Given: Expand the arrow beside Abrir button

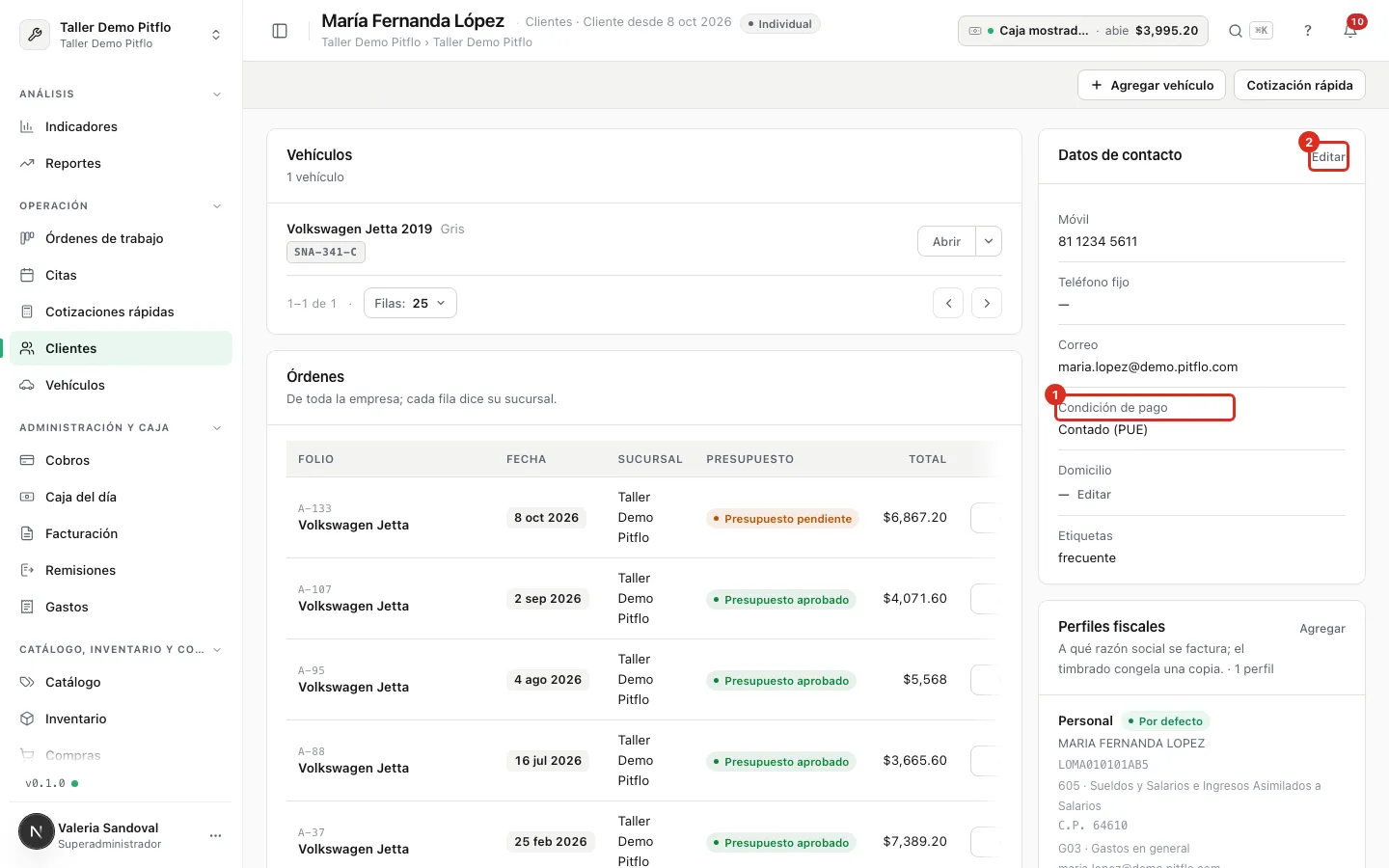Looking at the screenshot, I should tap(989, 241).
